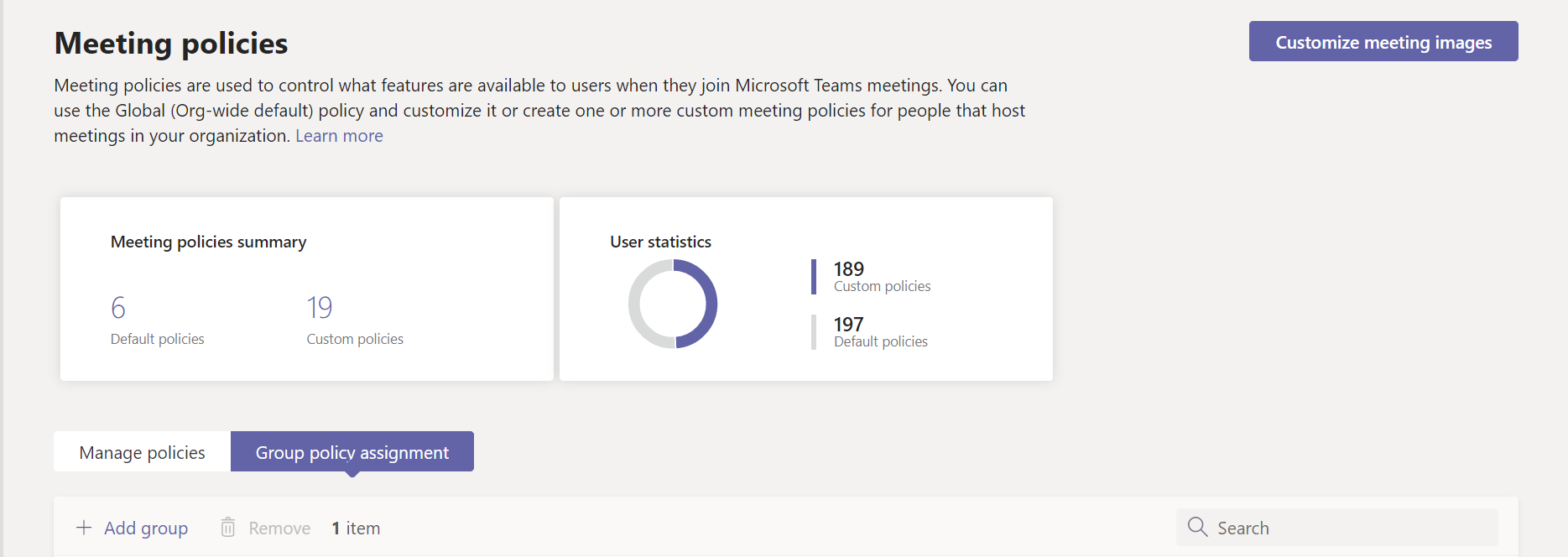This screenshot has width=1568, height=557.
Task: Click the Meeting policies summary card title
Action: pyautogui.click(x=209, y=242)
